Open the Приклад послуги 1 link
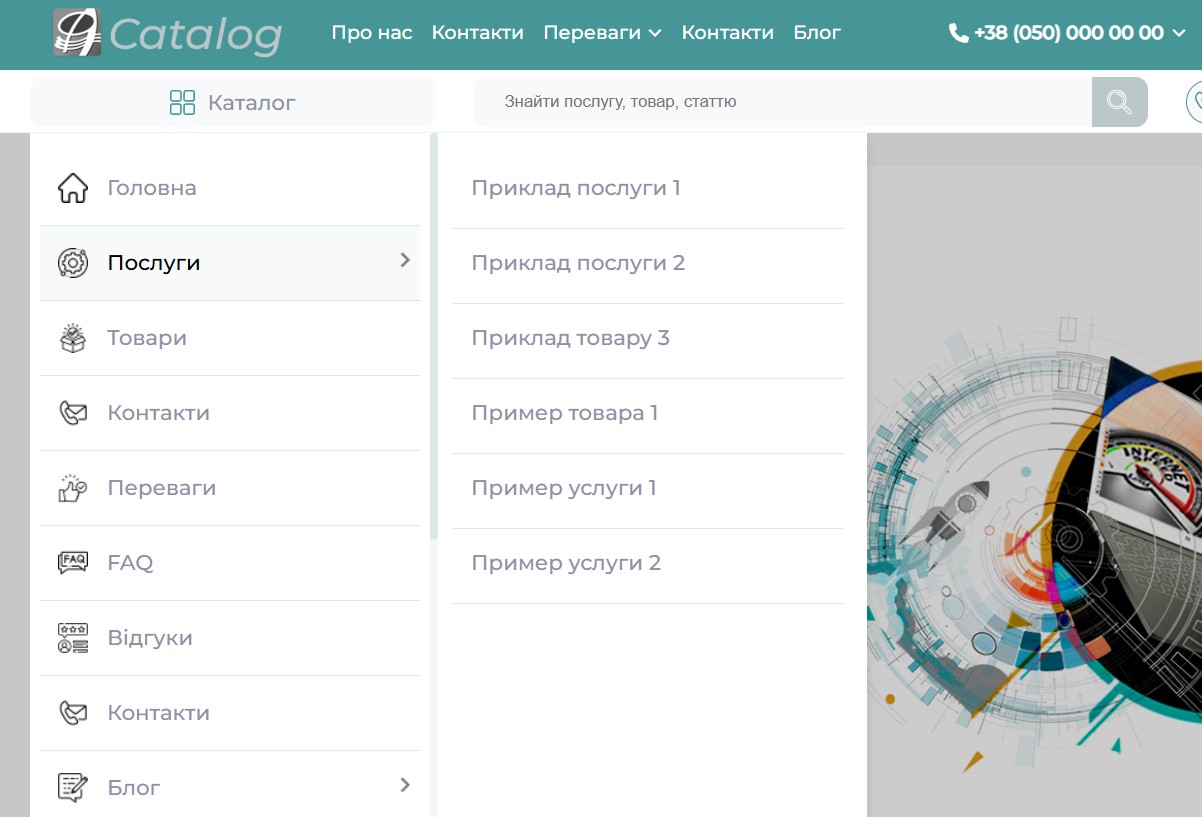The image size is (1202, 817). pos(576,188)
